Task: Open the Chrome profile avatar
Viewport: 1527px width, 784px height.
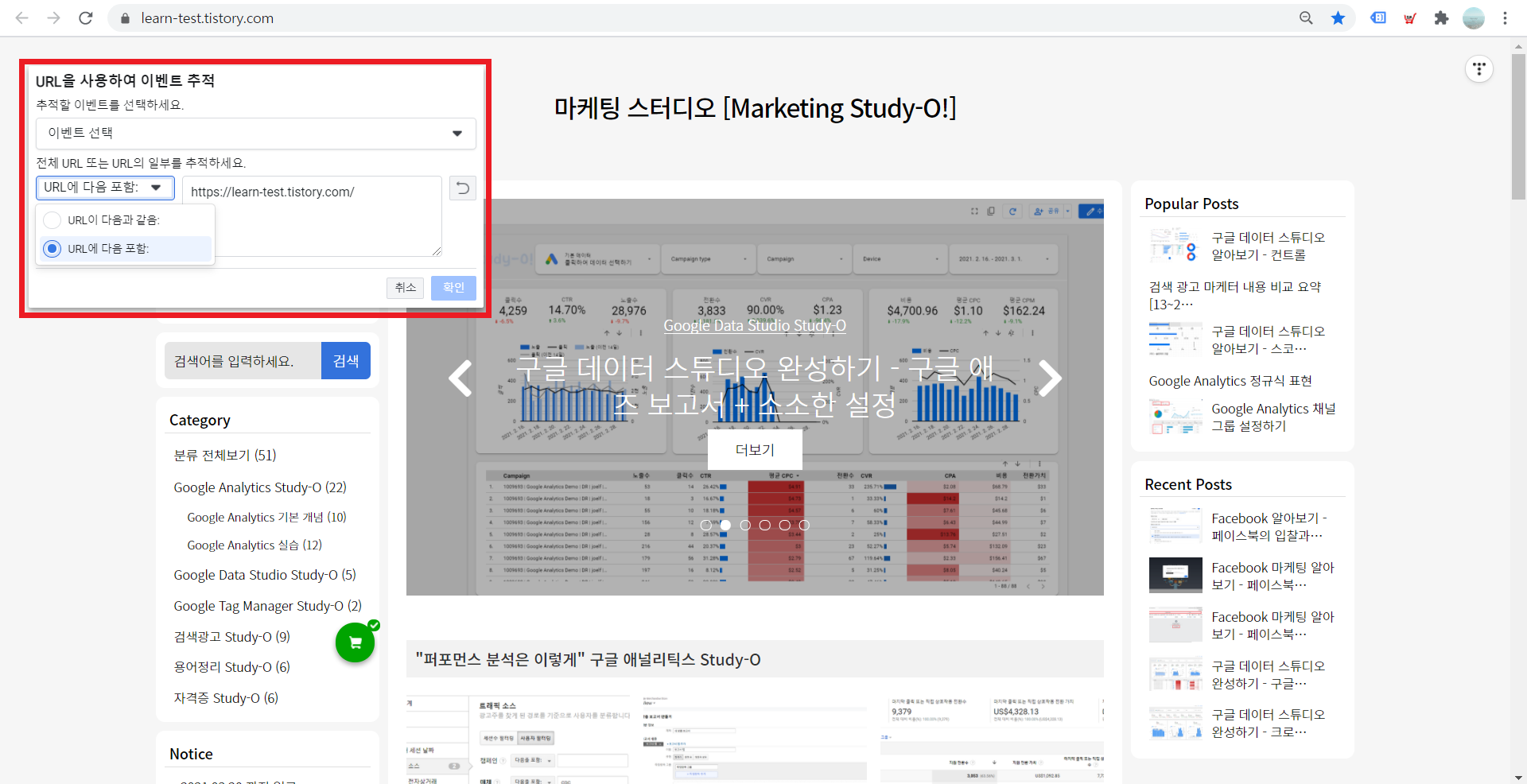Action: pos(1474,17)
